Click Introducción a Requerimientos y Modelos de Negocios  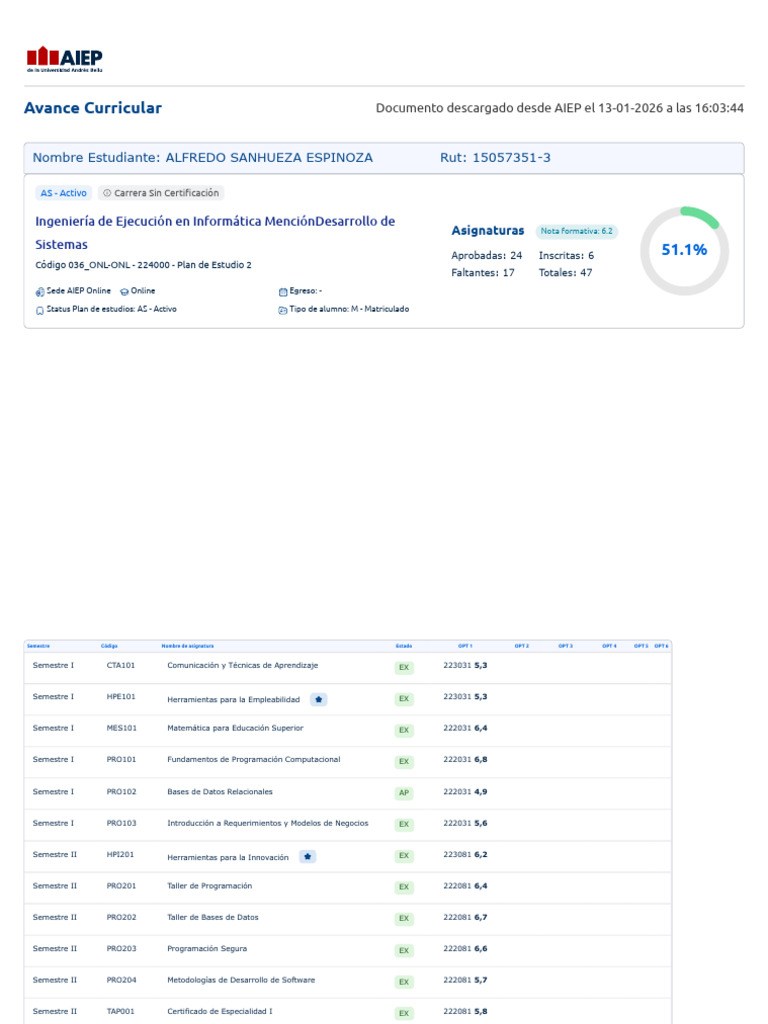pyautogui.click(x=268, y=823)
